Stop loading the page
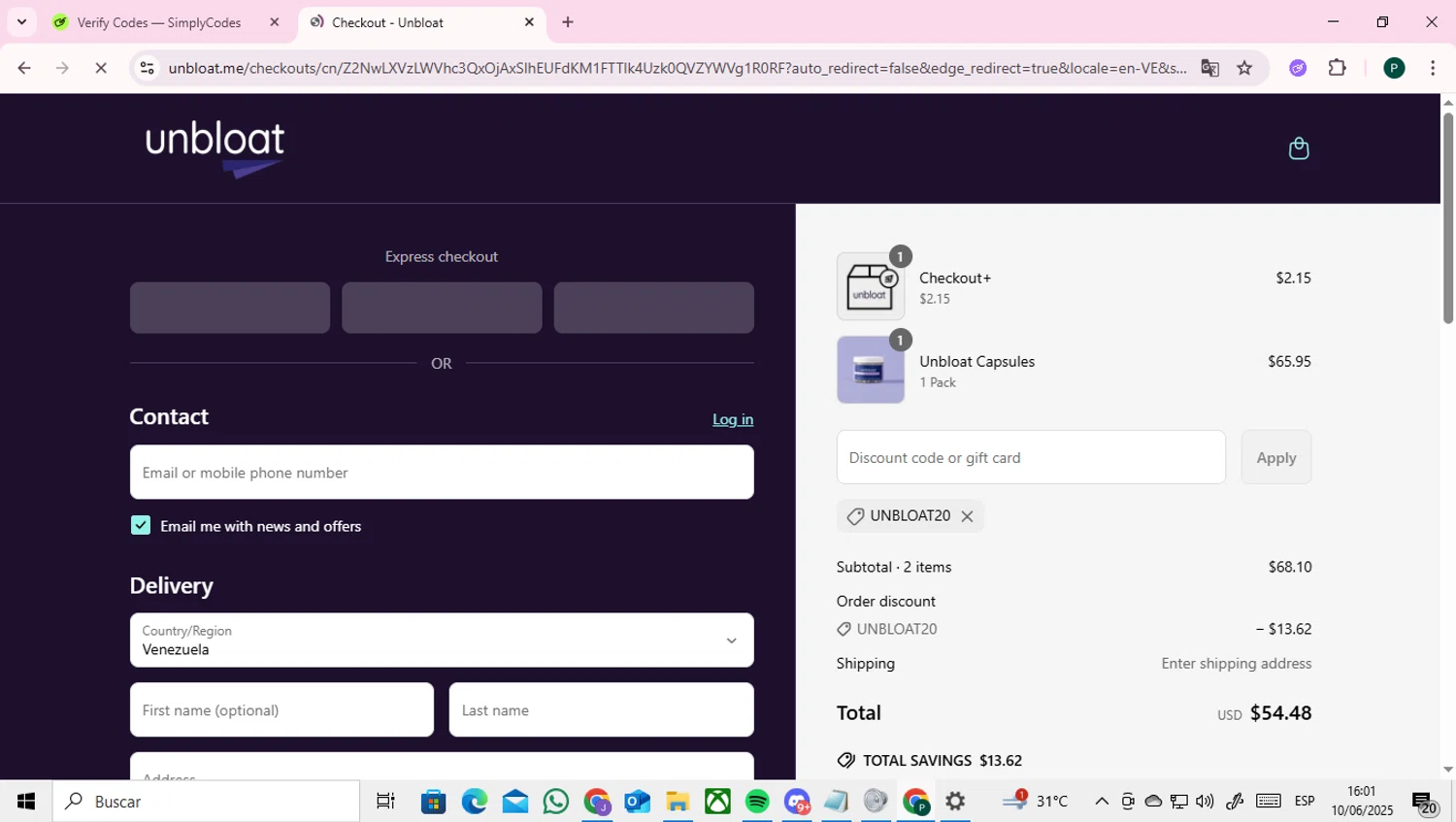The width and height of the screenshot is (1456, 822). click(101, 68)
